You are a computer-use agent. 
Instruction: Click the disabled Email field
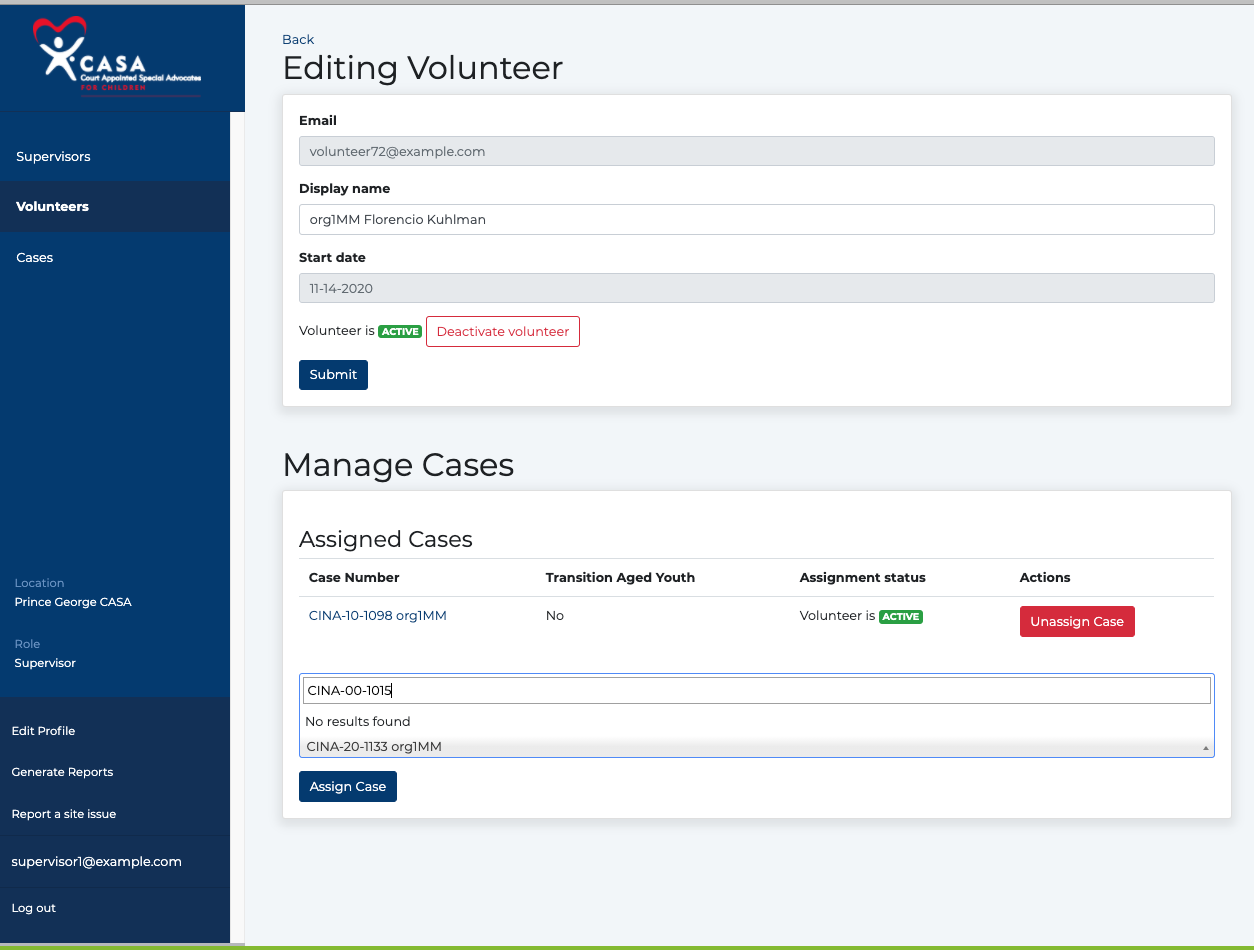(x=756, y=151)
